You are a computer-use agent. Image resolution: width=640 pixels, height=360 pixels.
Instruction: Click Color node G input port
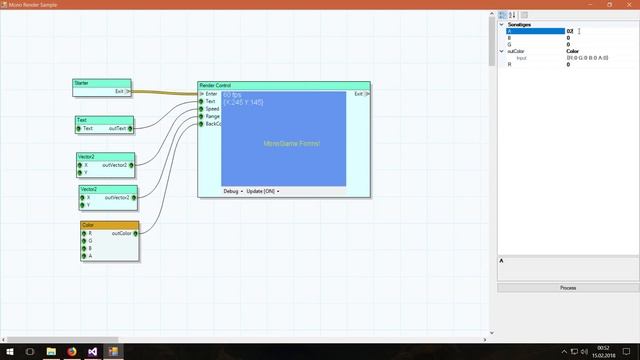[84, 241]
